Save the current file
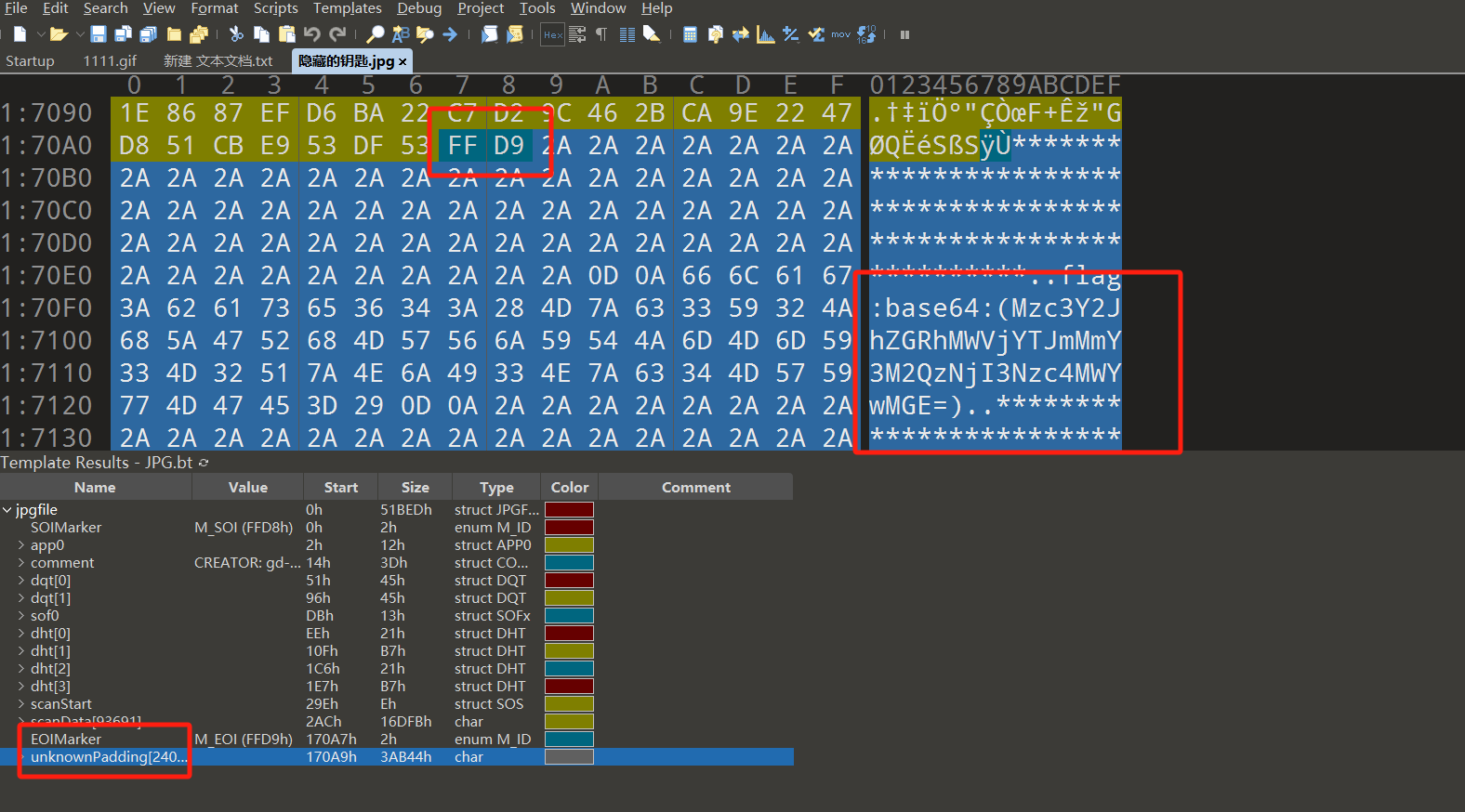Screen dimensions: 1465x812 coord(98,34)
